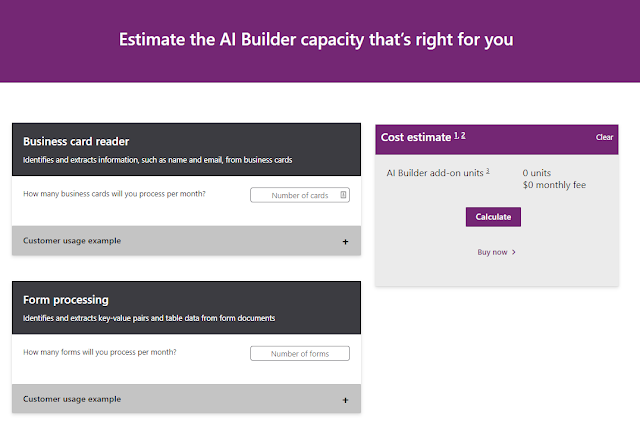
Task: Click 'How many forms will you process' label
Action: pyautogui.click(x=106, y=352)
